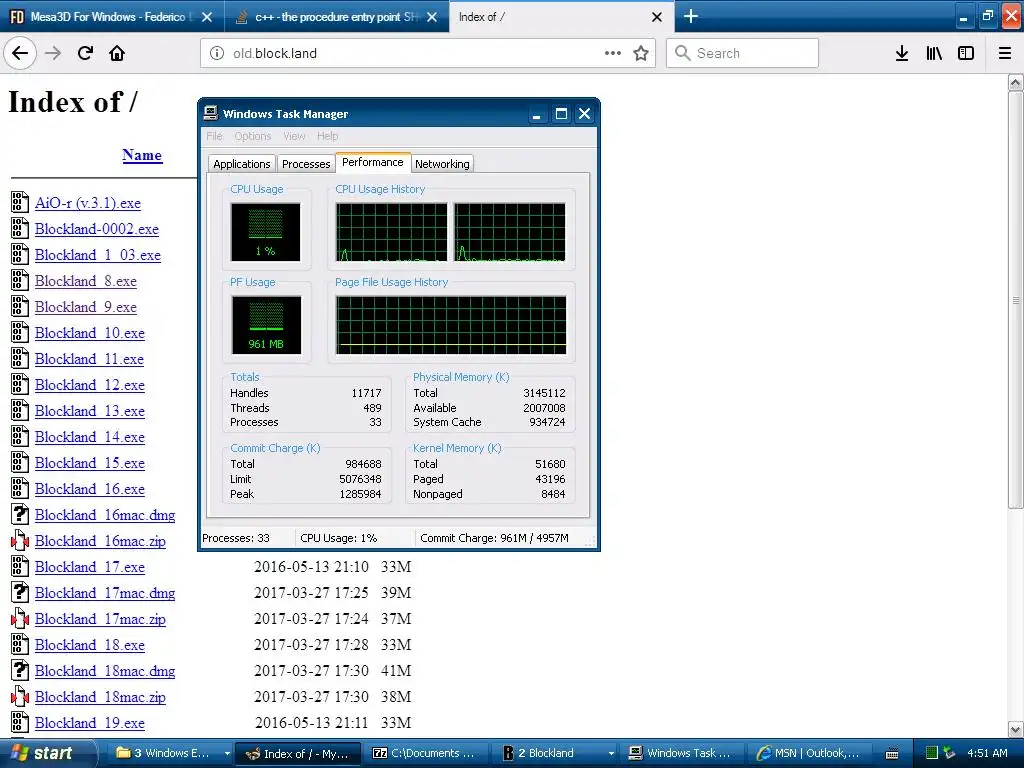Click archive icon beside Blockland_18mac.zip
The width and height of the screenshot is (1024, 768).
(20, 697)
